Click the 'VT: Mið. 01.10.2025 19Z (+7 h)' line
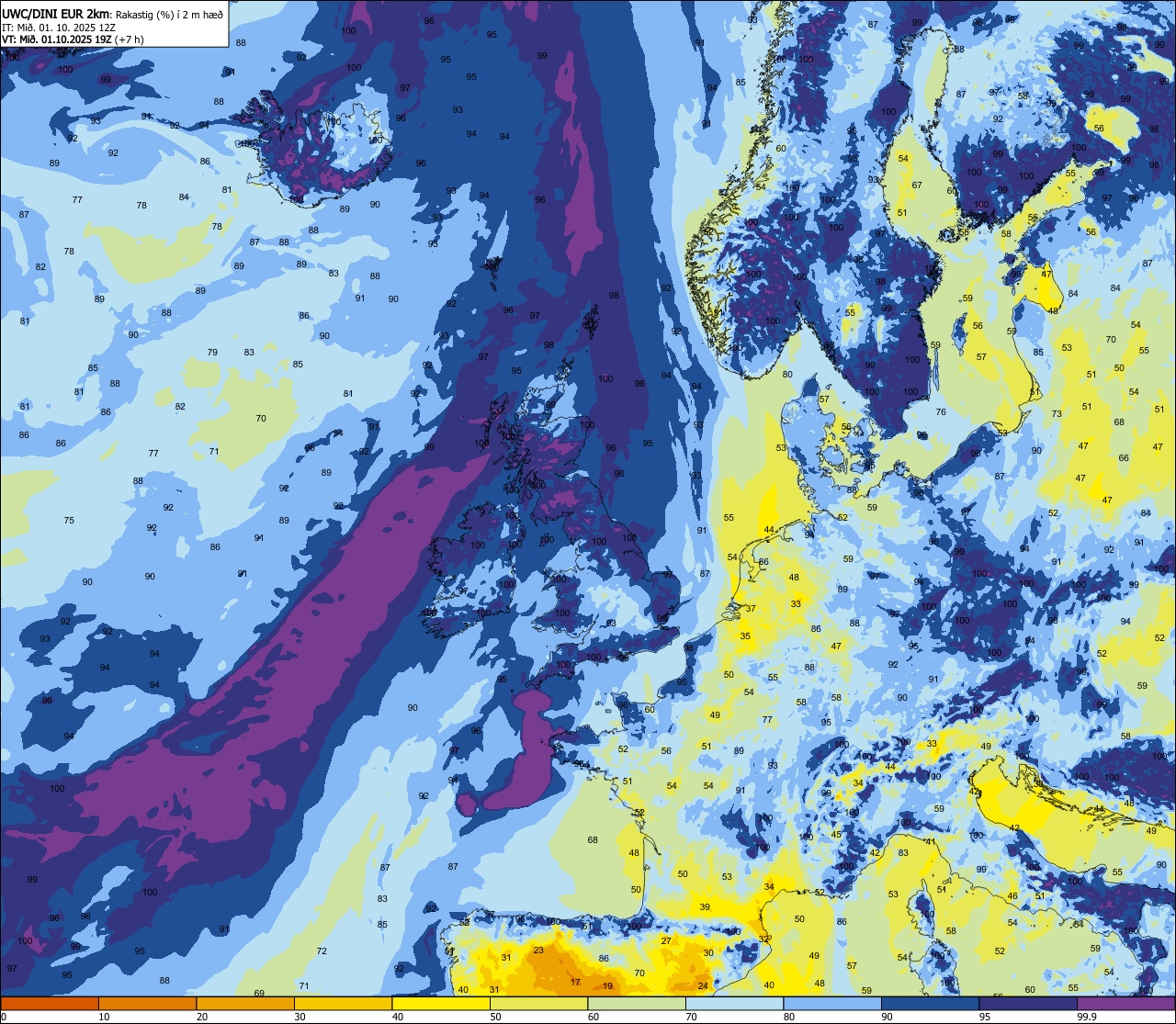Screen dimensions: 1176x1024 (x=73, y=39)
